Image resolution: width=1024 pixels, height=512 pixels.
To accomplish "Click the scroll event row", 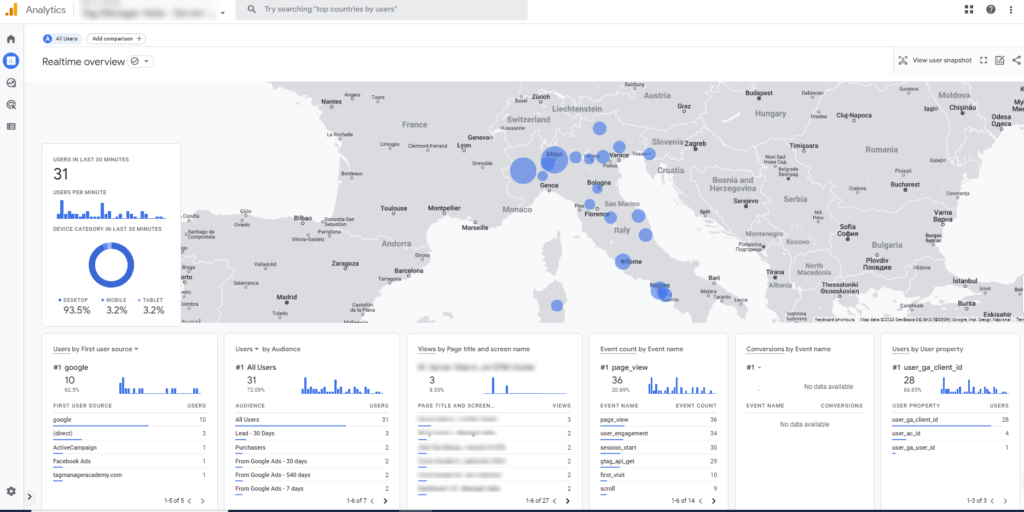I will [x=658, y=488].
